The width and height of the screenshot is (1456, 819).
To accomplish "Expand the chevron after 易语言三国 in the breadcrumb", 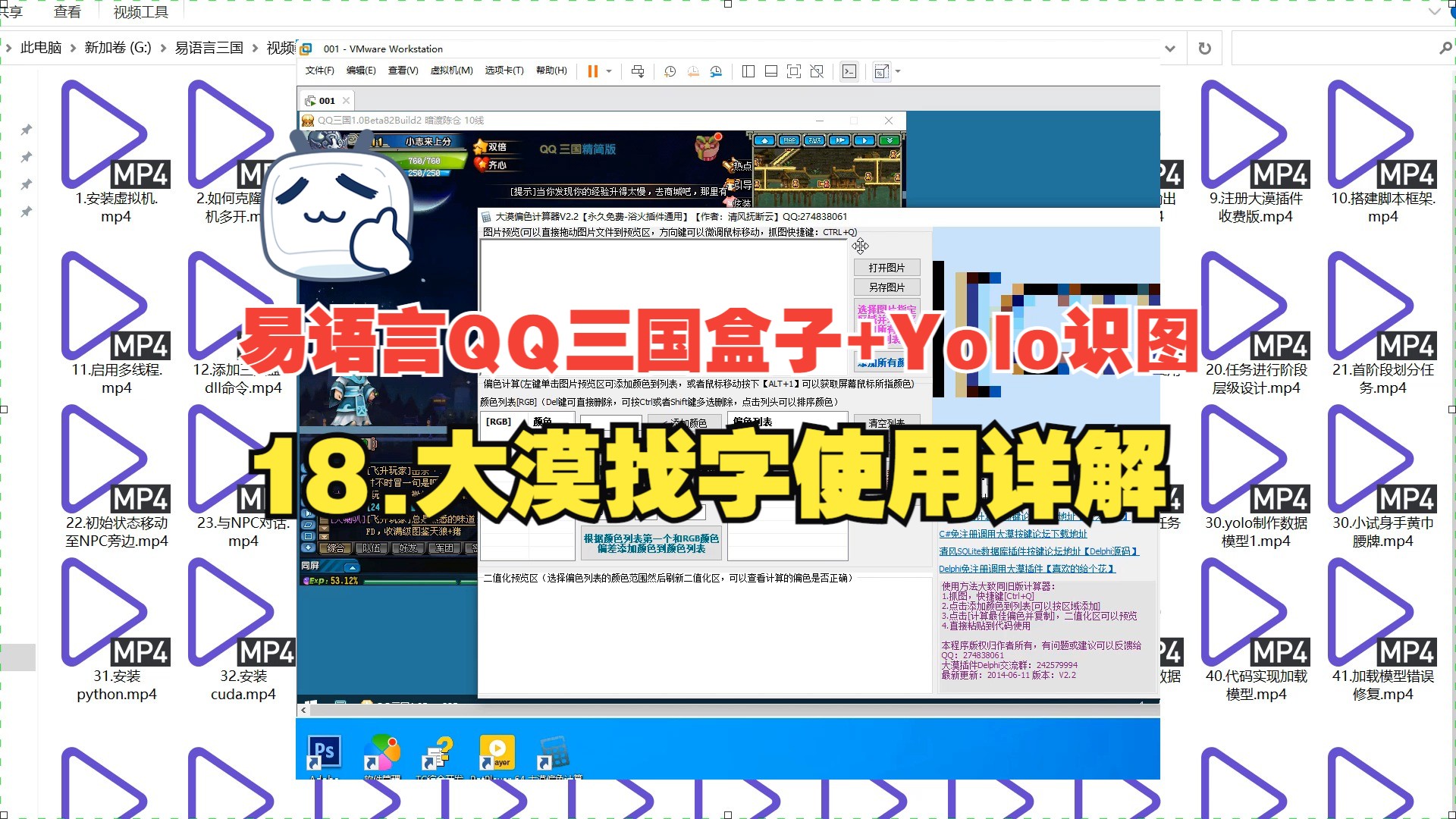I will click(255, 48).
